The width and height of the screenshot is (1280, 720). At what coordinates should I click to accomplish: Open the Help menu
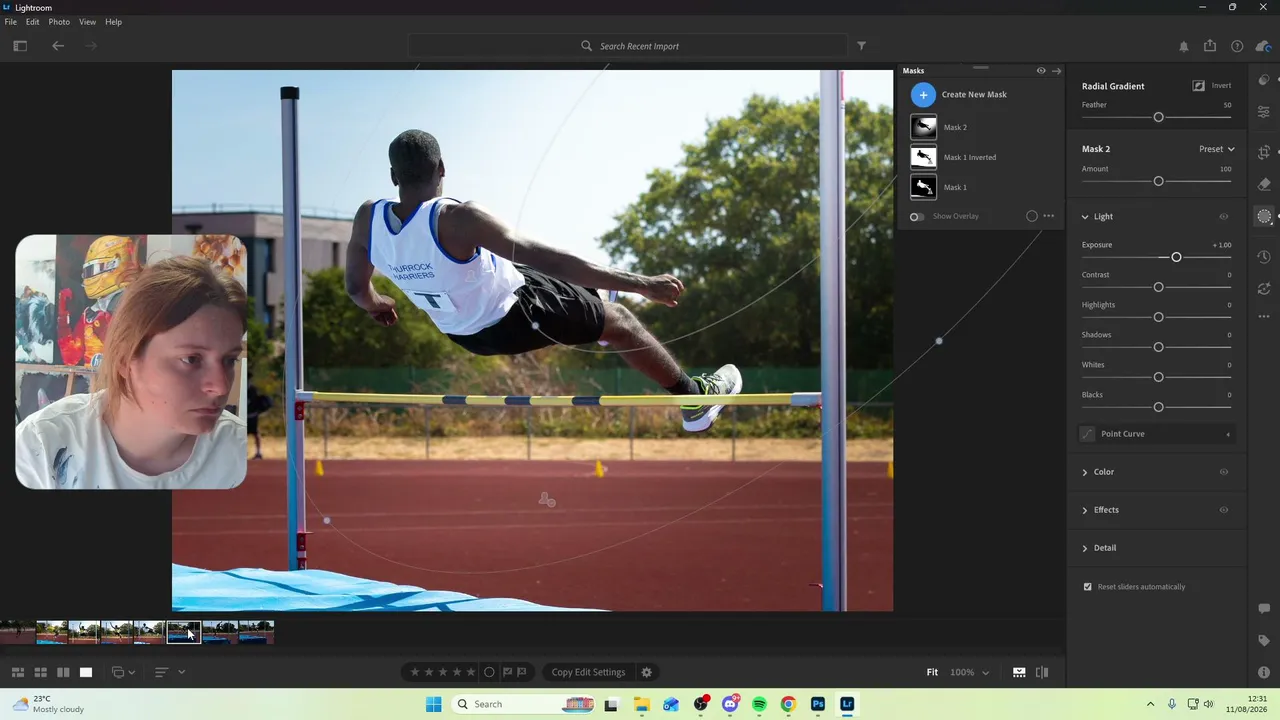pyautogui.click(x=114, y=22)
